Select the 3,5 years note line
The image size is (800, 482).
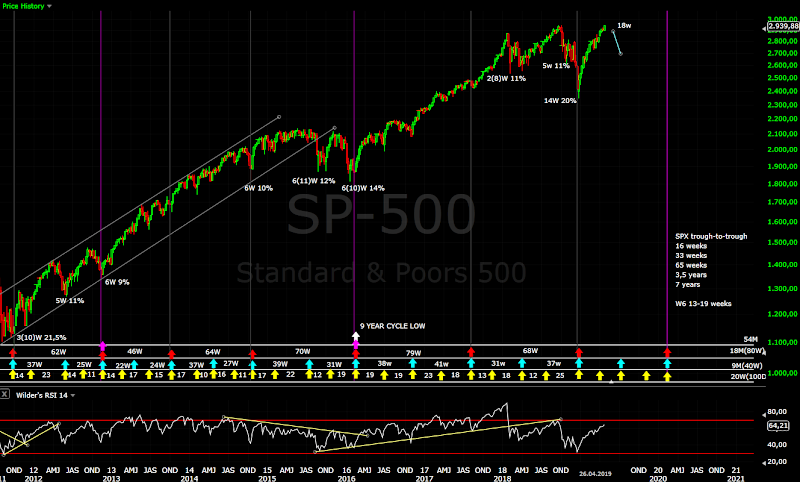(691, 275)
